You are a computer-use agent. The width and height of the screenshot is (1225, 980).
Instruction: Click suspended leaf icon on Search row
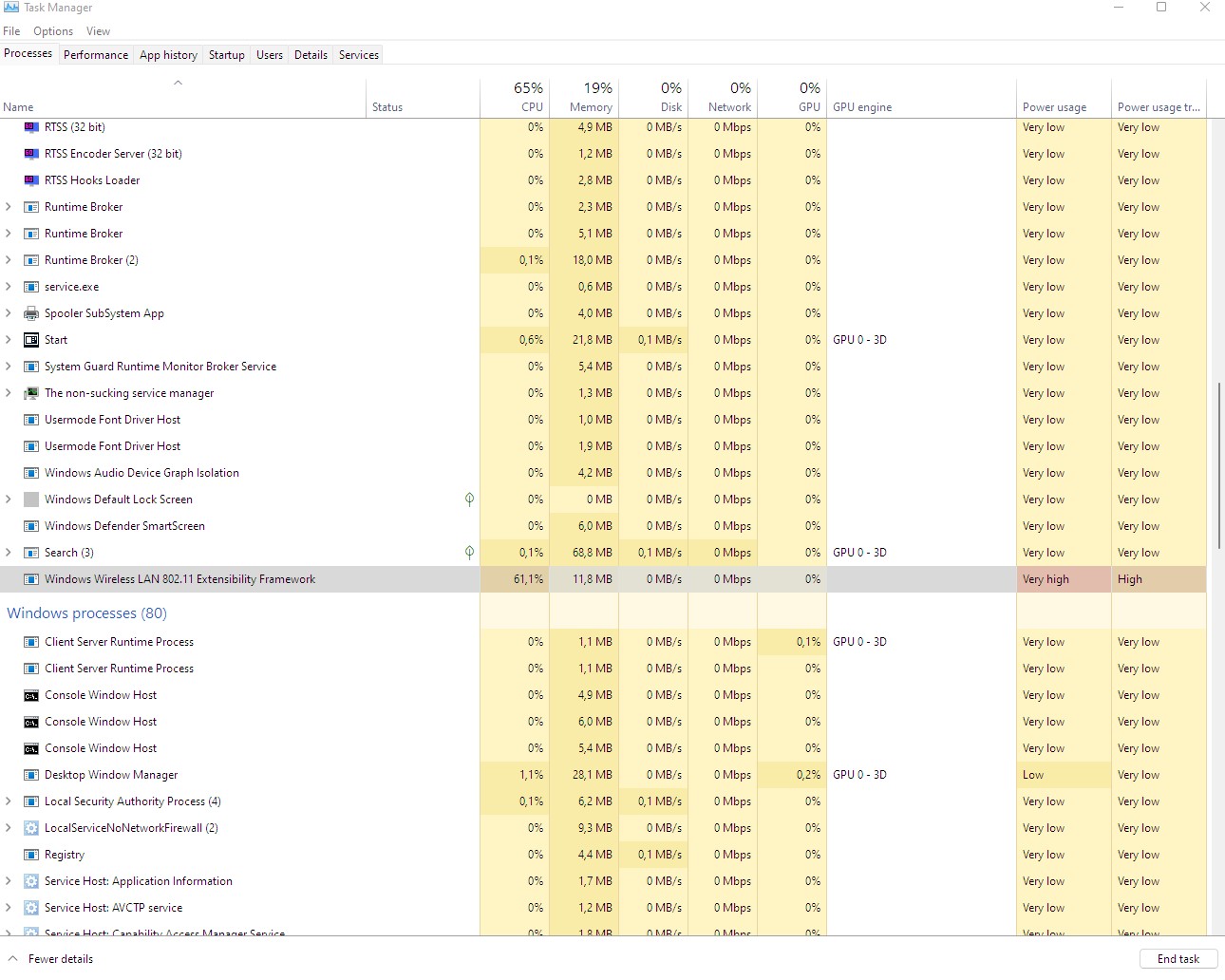coord(469,552)
